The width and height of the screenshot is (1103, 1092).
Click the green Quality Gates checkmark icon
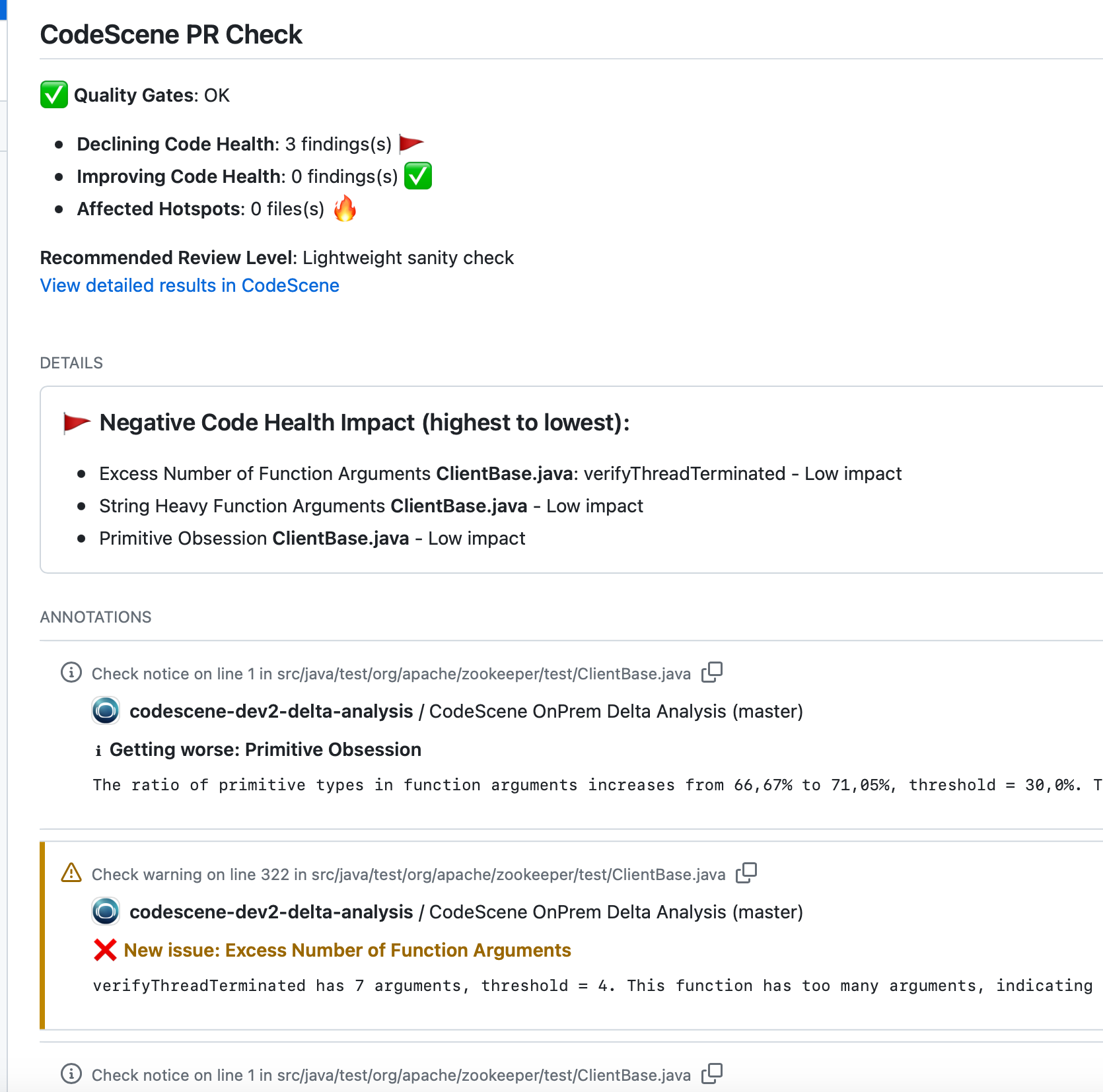point(53,94)
